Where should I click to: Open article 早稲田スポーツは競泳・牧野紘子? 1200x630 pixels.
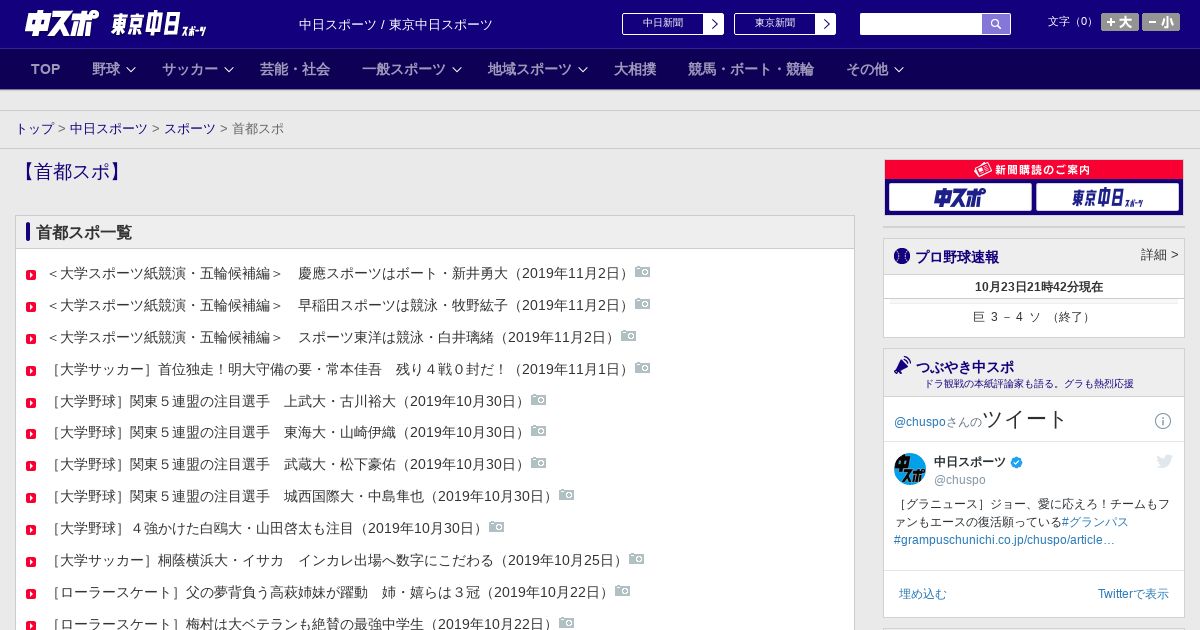pos(340,305)
